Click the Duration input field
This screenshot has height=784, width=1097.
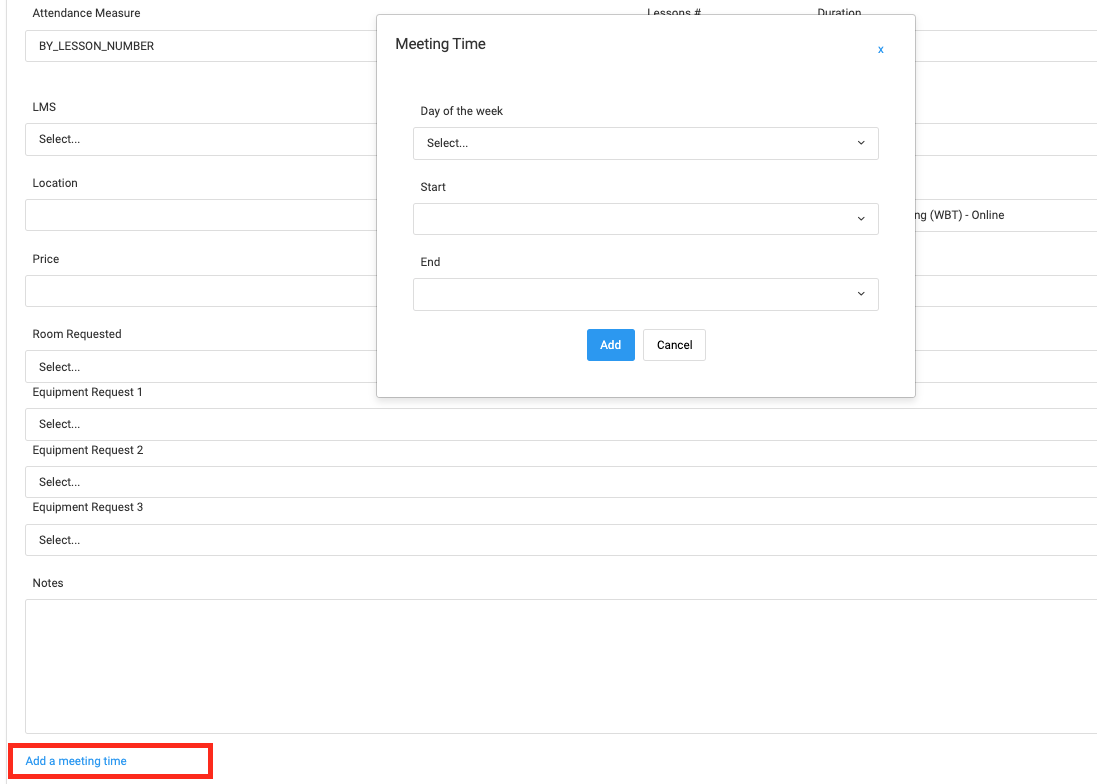[x=1005, y=46]
